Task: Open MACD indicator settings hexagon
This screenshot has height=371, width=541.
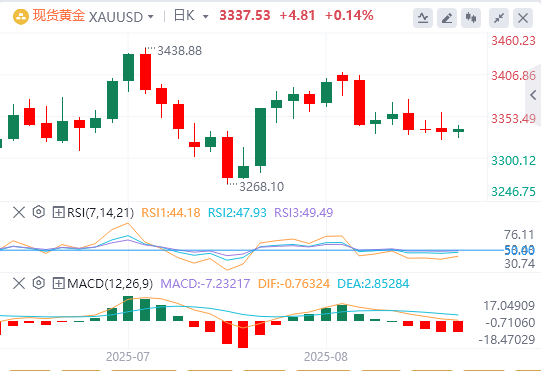Action: [x=39, y=283]
